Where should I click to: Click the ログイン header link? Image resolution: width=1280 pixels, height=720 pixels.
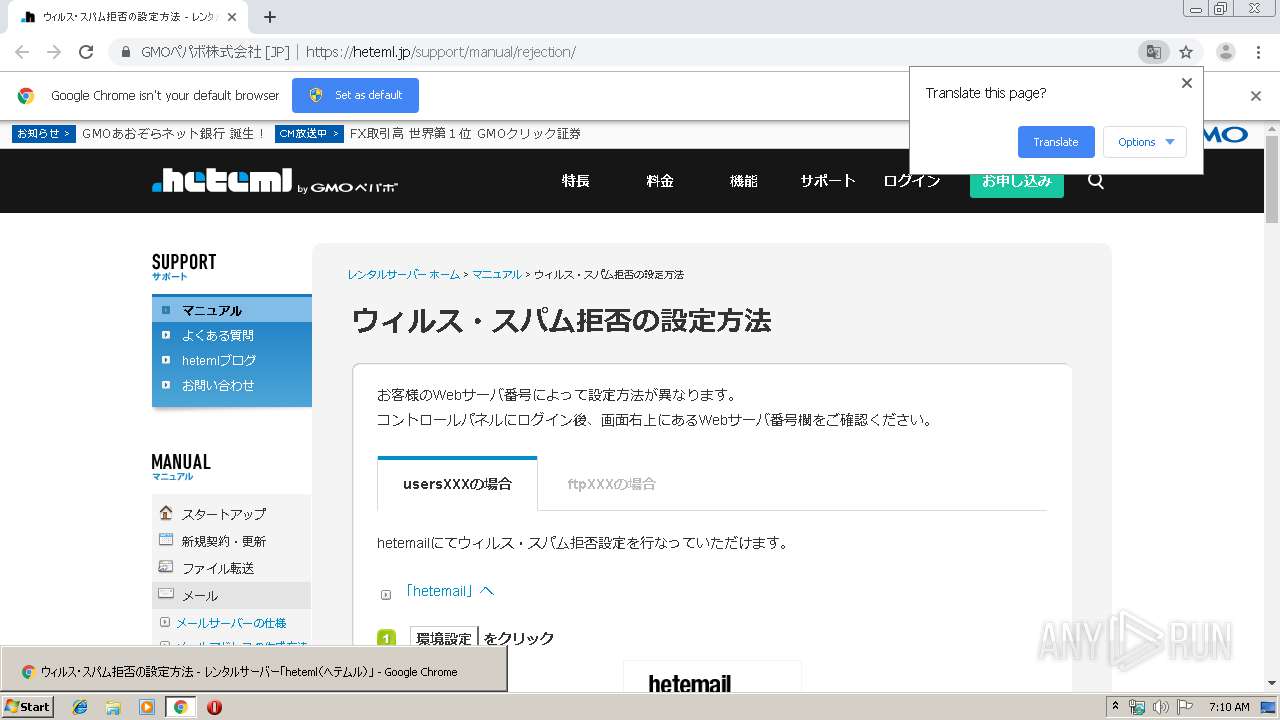point(912,181)
